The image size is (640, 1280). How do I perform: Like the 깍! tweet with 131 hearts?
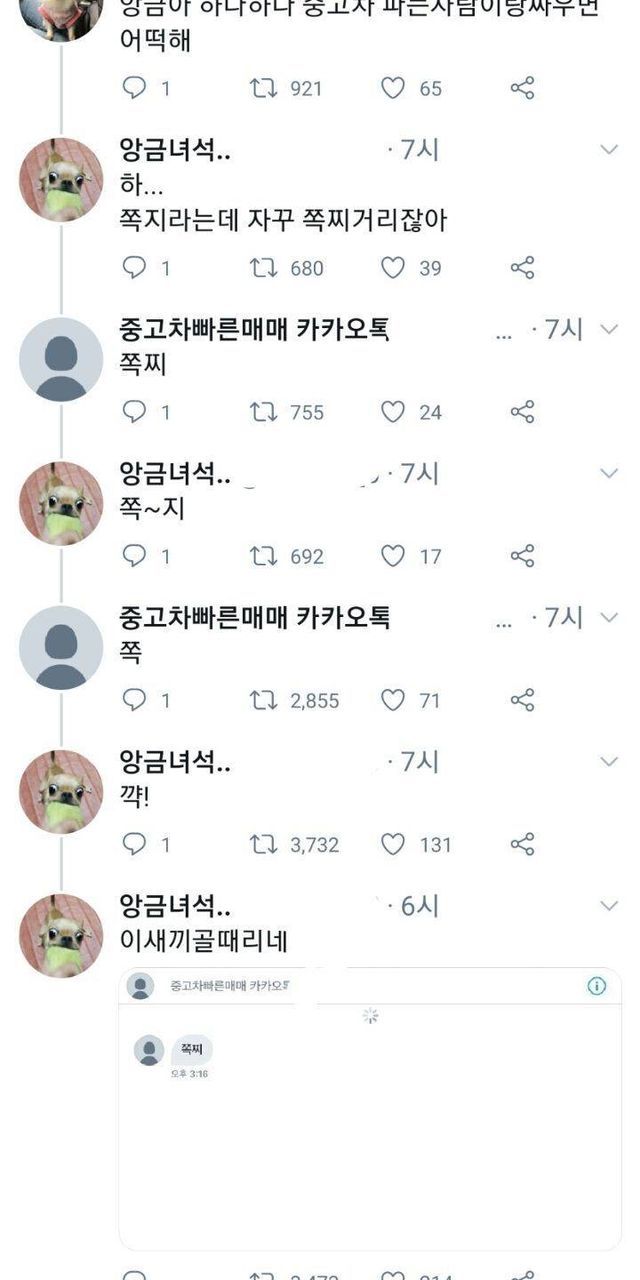(393, 844)
